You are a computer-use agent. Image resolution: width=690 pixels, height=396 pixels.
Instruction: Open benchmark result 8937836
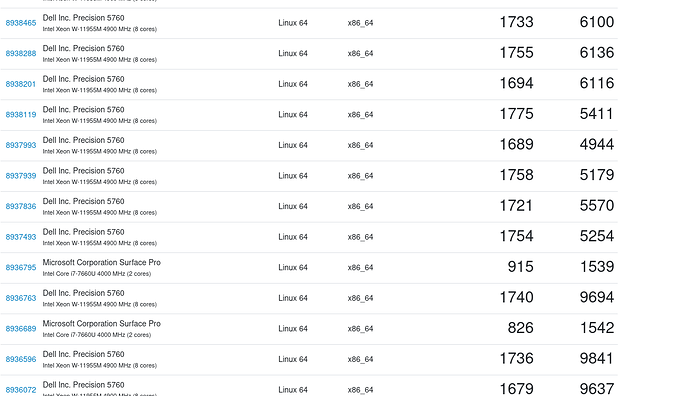[x=21, y=206]
